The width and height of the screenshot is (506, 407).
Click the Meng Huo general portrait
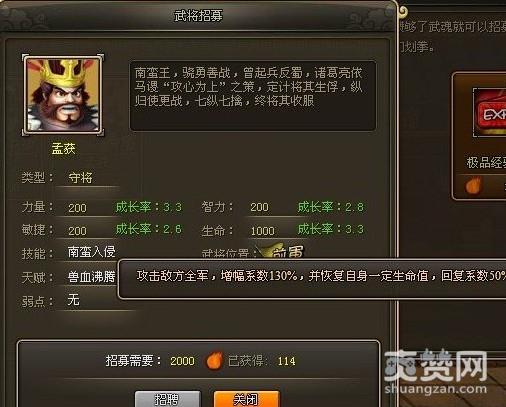pyautogui.click(x=63, y=95)
